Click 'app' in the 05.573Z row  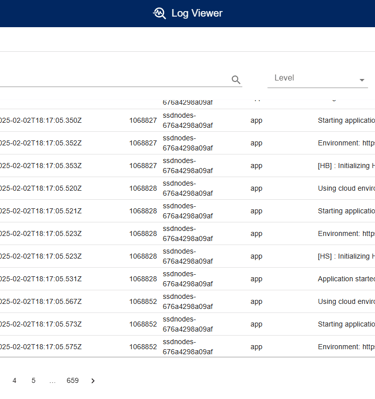click(x=256, y=325)
